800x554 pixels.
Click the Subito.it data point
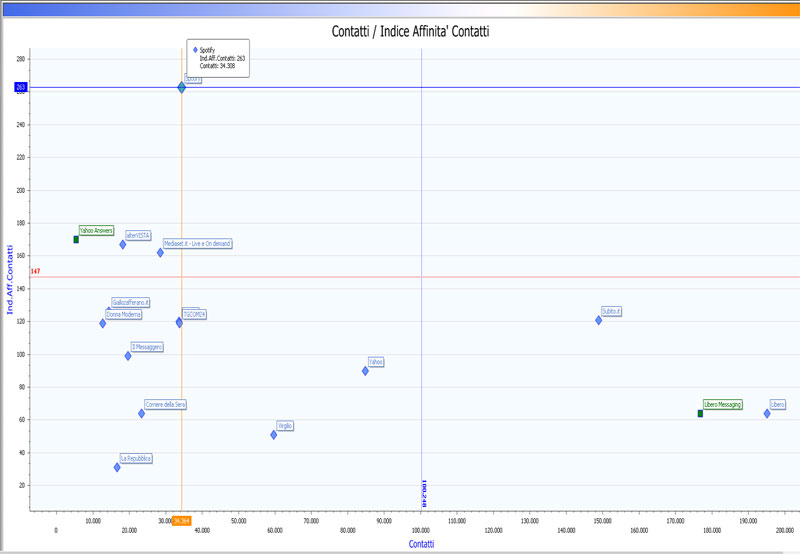[599, 320]
